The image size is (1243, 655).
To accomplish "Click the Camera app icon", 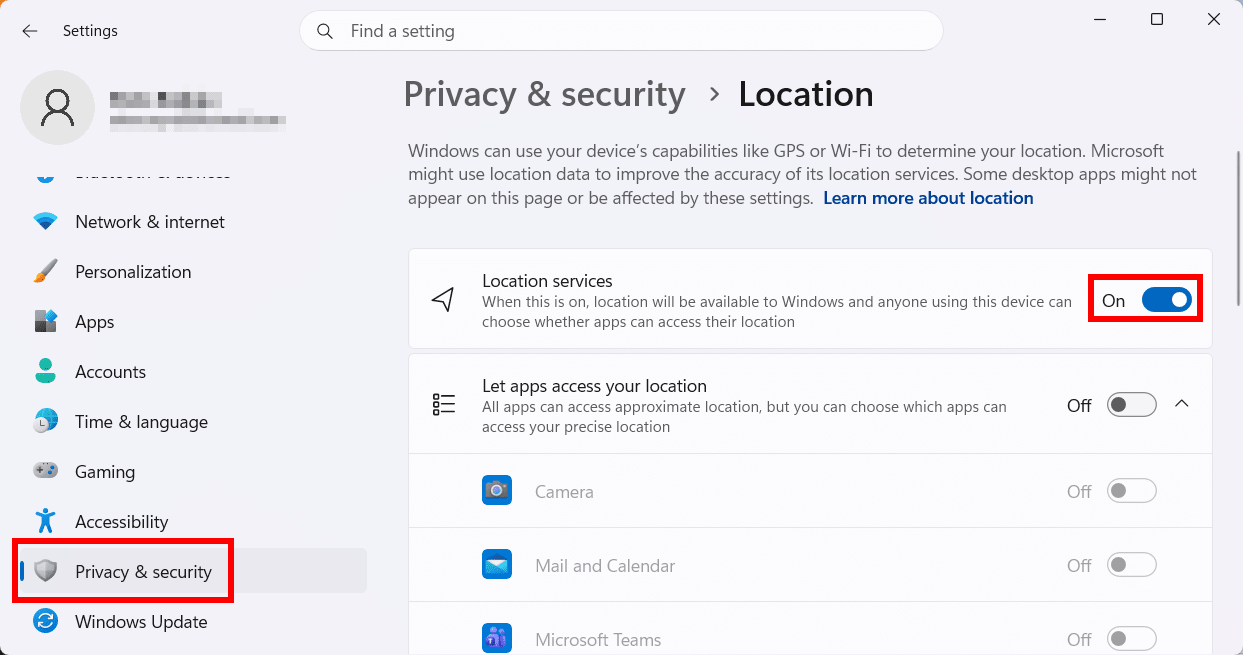I will (497, 491).
